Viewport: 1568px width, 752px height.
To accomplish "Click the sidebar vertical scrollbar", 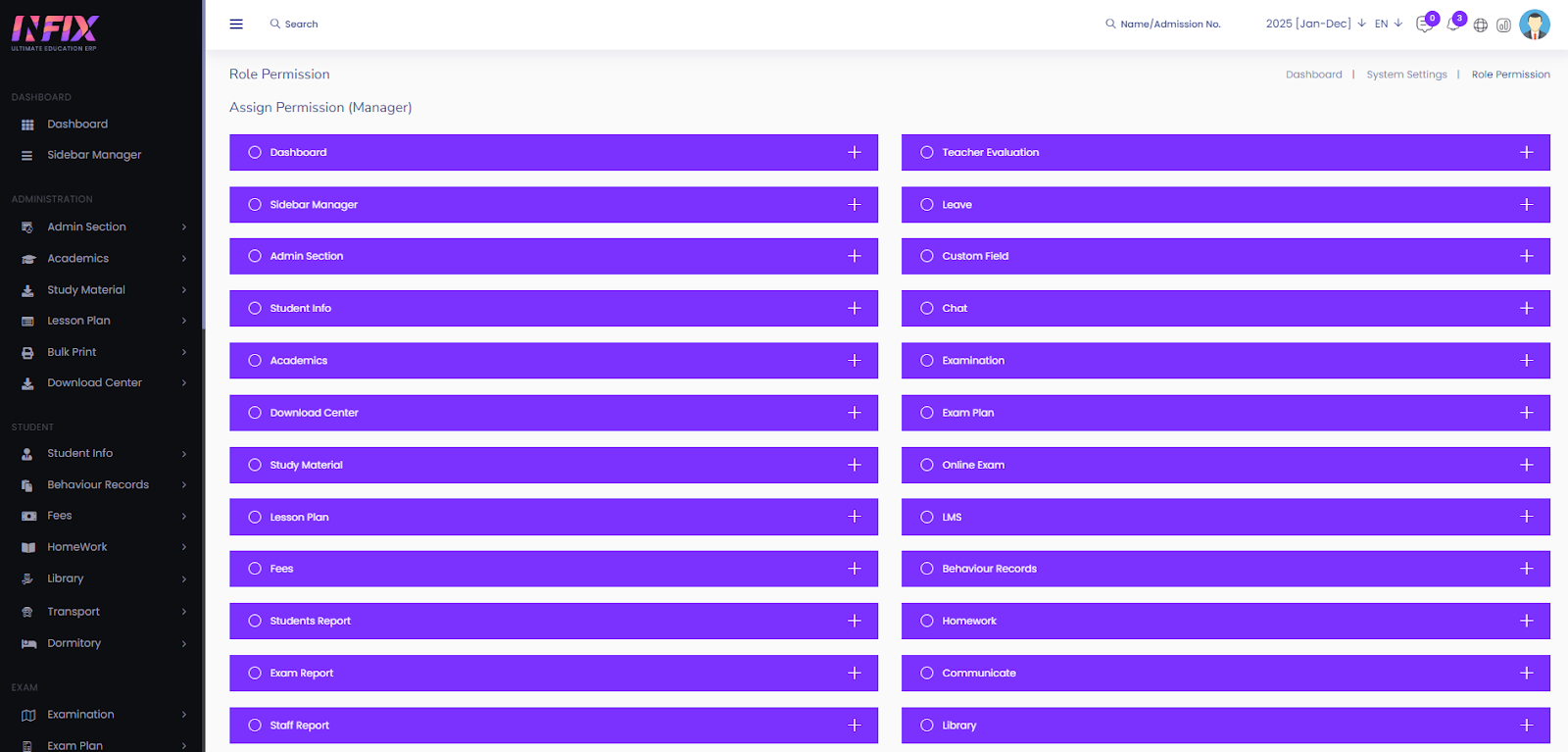I will [x=203, y=164].
